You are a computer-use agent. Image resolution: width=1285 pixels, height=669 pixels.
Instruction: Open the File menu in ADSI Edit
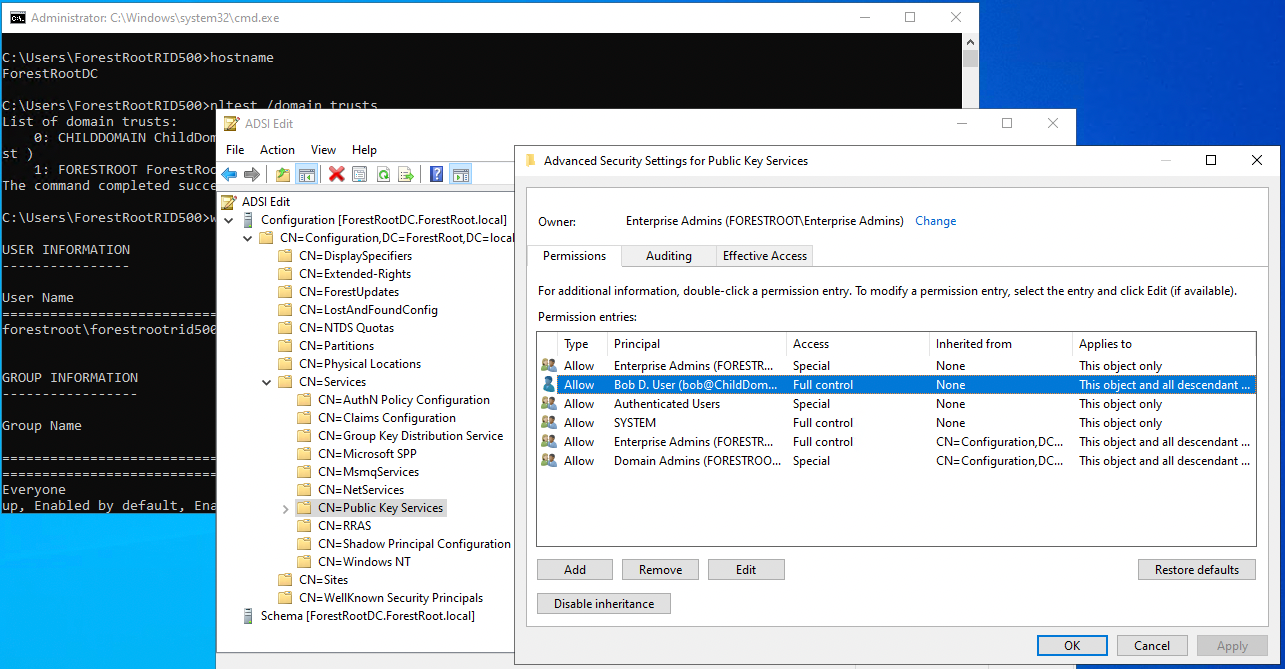235,149
